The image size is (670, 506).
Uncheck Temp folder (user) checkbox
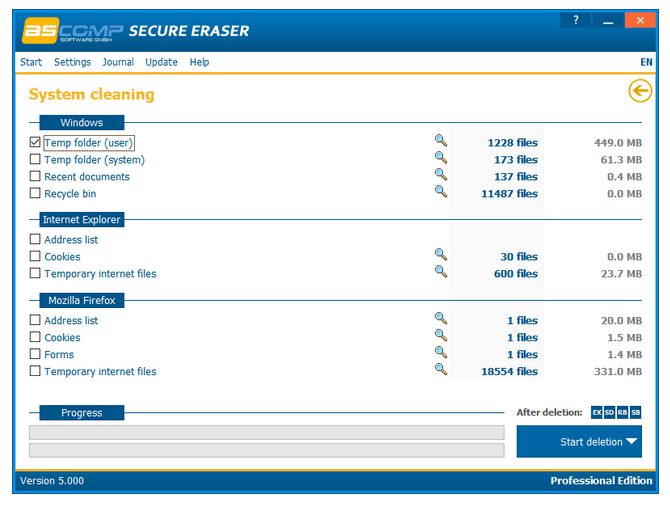coord(35,142)
